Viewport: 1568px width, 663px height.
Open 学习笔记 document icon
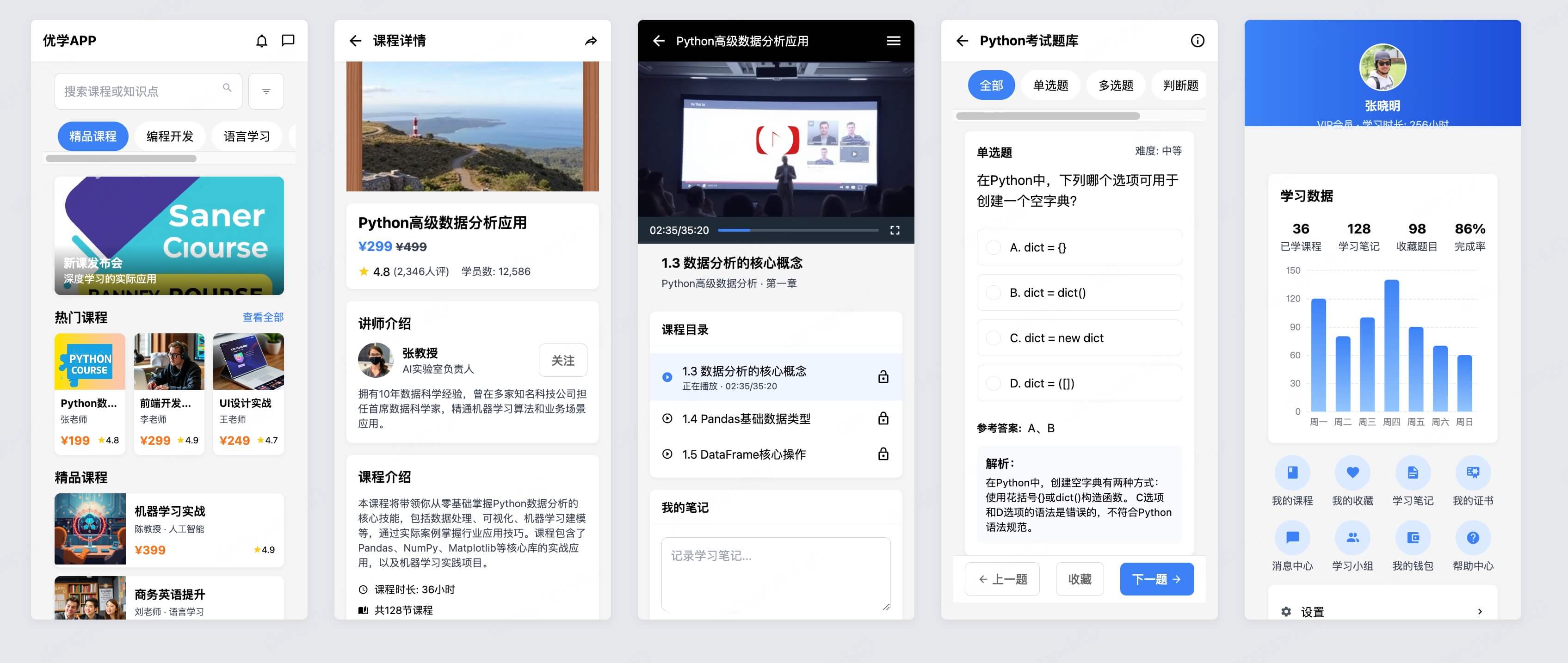point(1413,473)
